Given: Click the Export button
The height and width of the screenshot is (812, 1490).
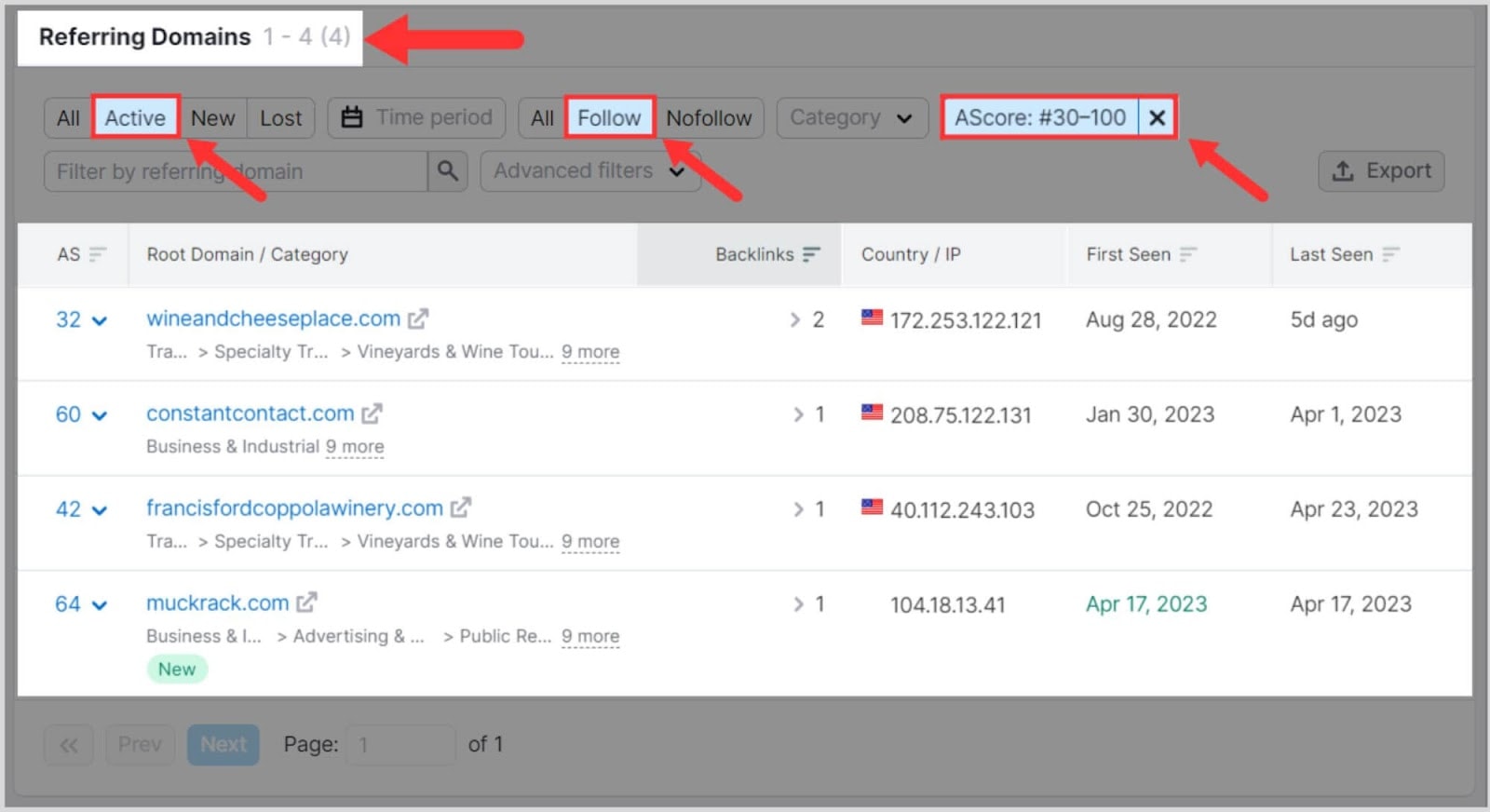Looking at the screenshot, I should coord(1381,171).
